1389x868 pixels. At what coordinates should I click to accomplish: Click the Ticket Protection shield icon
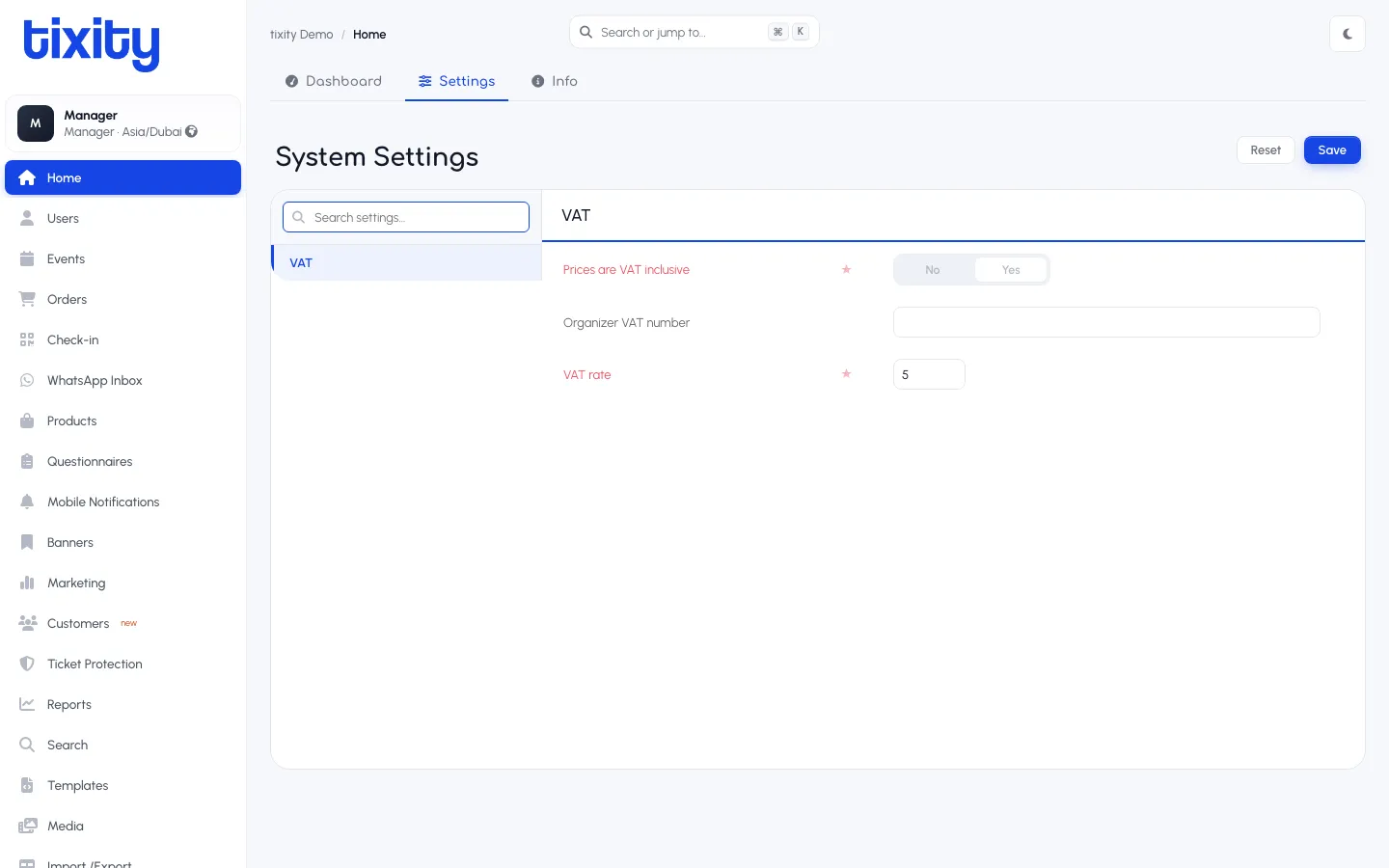pos(27,664)
